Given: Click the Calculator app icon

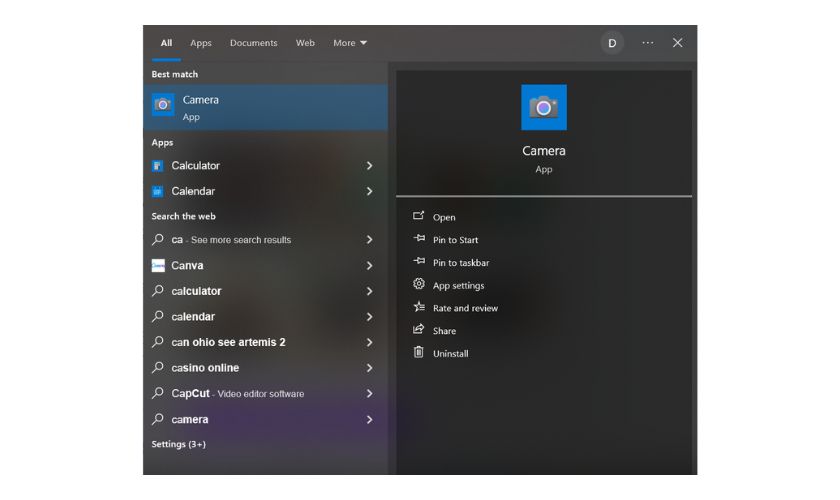Looking at the screenshot, I should point(158,166).
